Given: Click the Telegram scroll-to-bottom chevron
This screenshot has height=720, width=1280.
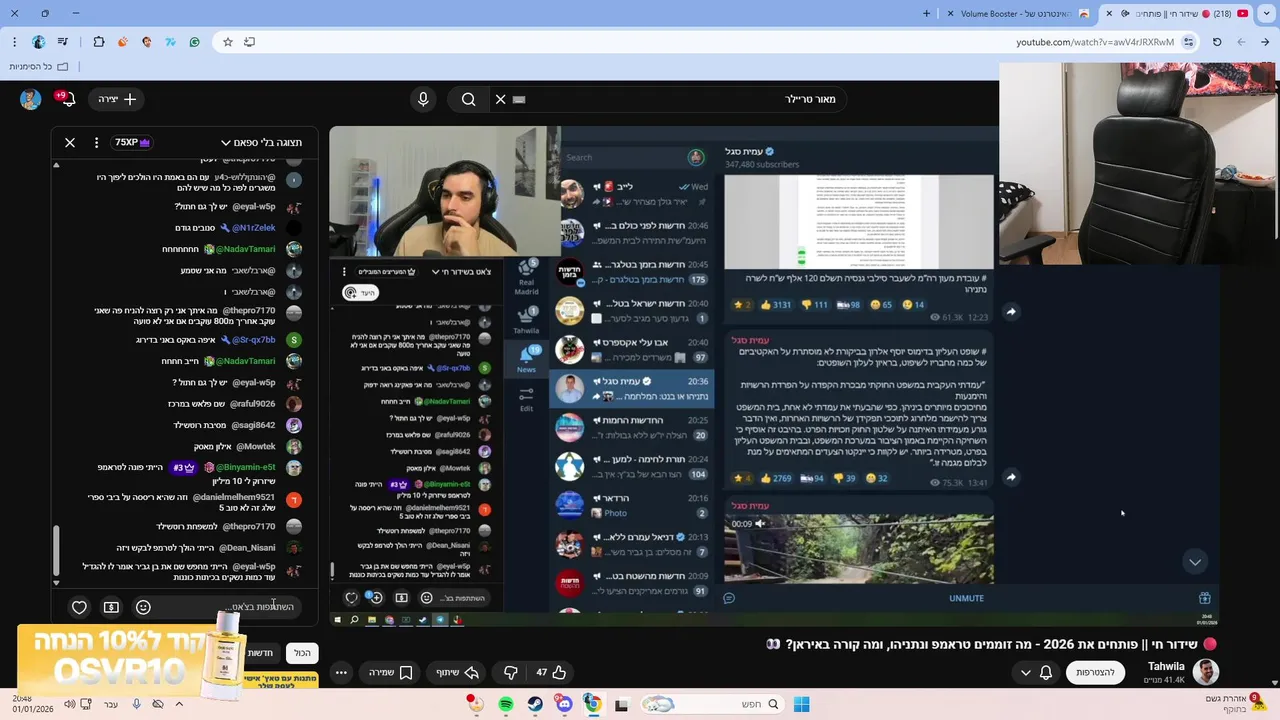Looking at the screenshot, I should coord(1195,562).
